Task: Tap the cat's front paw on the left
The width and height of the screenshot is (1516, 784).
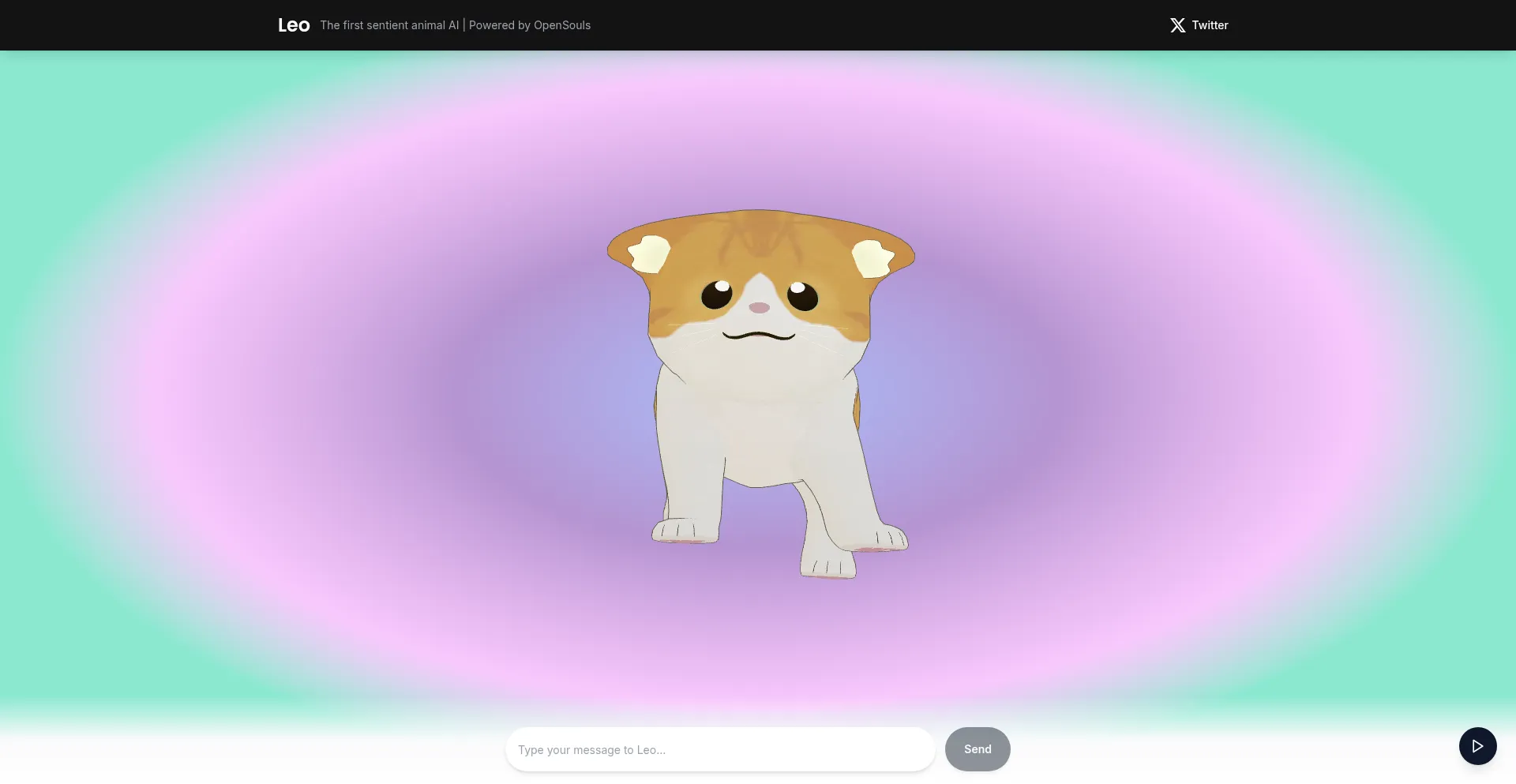Action: 685,531
